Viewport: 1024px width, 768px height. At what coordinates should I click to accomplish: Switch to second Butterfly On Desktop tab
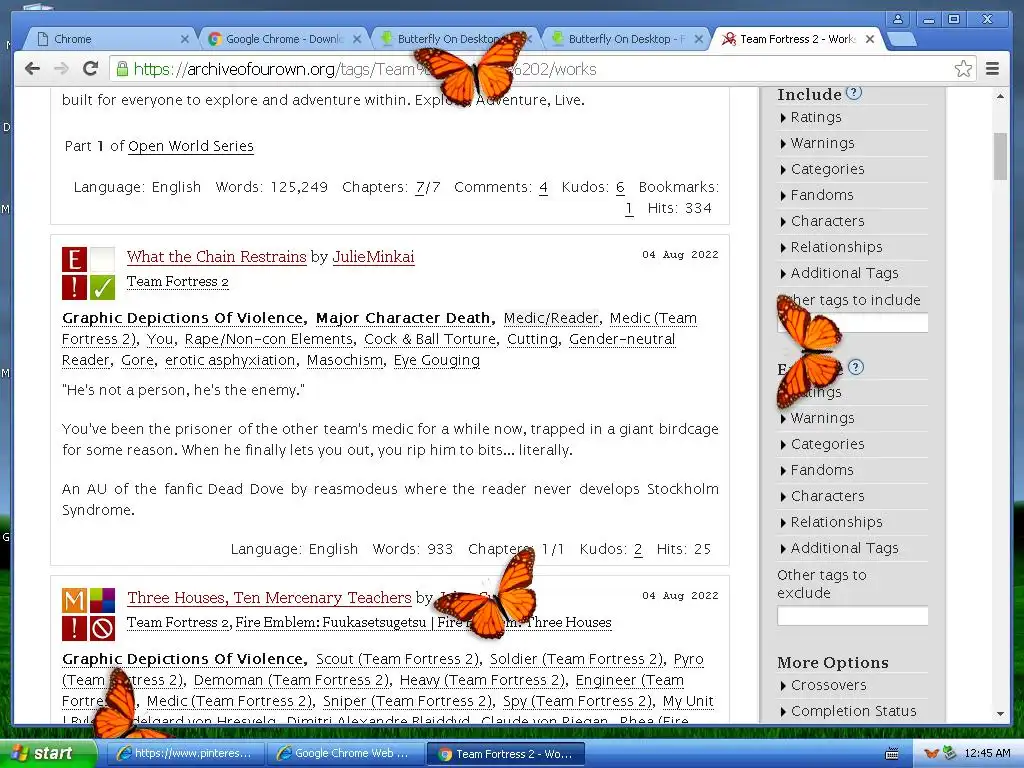pos(619,39)
